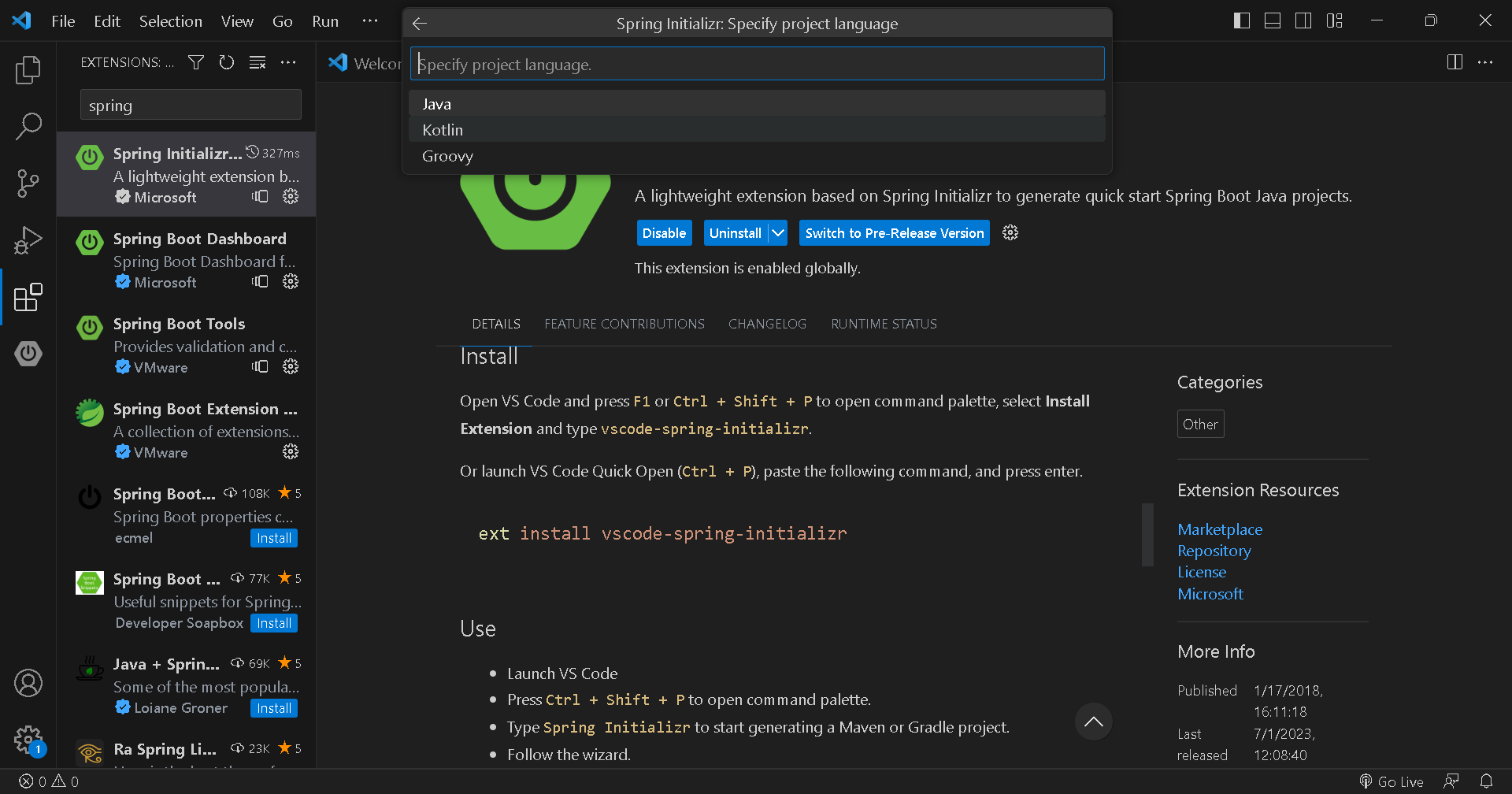The height and width of the screenshot is (794, 1512).
Task: Filter extensions with the funnel icon
Action: [196, 62]
